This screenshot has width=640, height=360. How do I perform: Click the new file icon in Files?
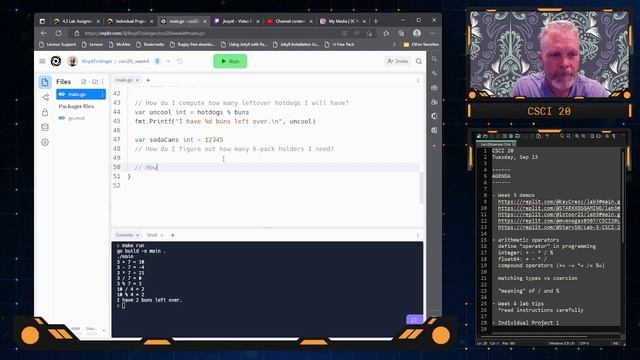[x=84, y=82]
